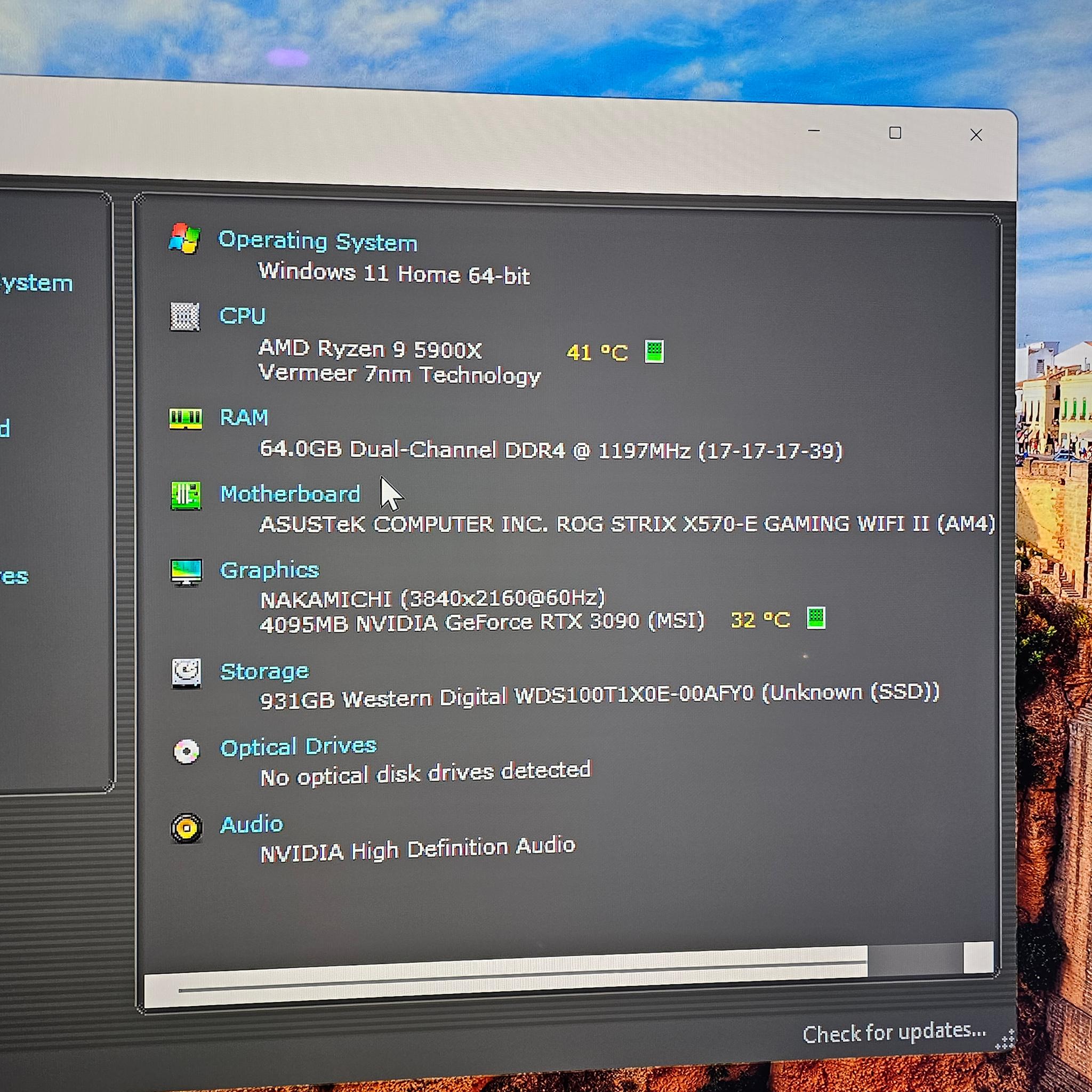
Task: Select the 'Windows 11 Home 64-bit' text
Action: (394, 274)
